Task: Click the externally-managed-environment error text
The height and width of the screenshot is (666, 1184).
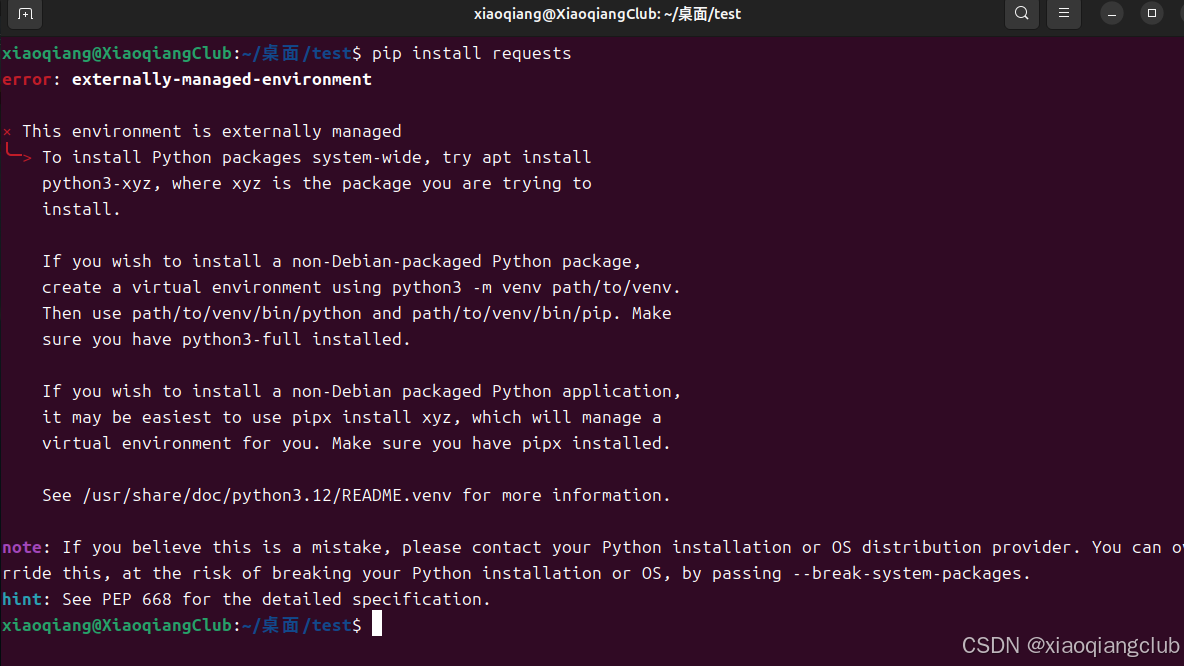Action: point(221,79)
